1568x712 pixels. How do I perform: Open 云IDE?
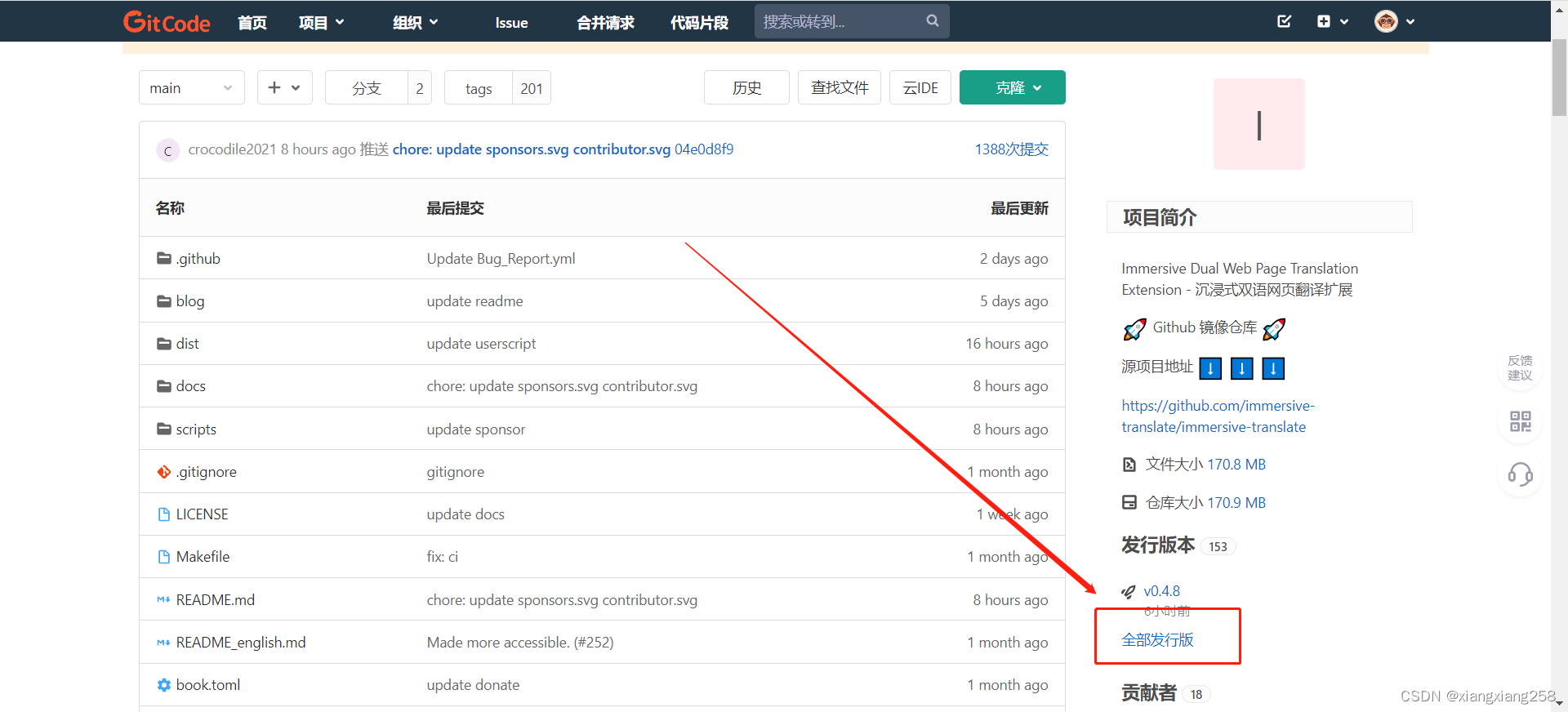pyautogui.click(x=920, y=87)
